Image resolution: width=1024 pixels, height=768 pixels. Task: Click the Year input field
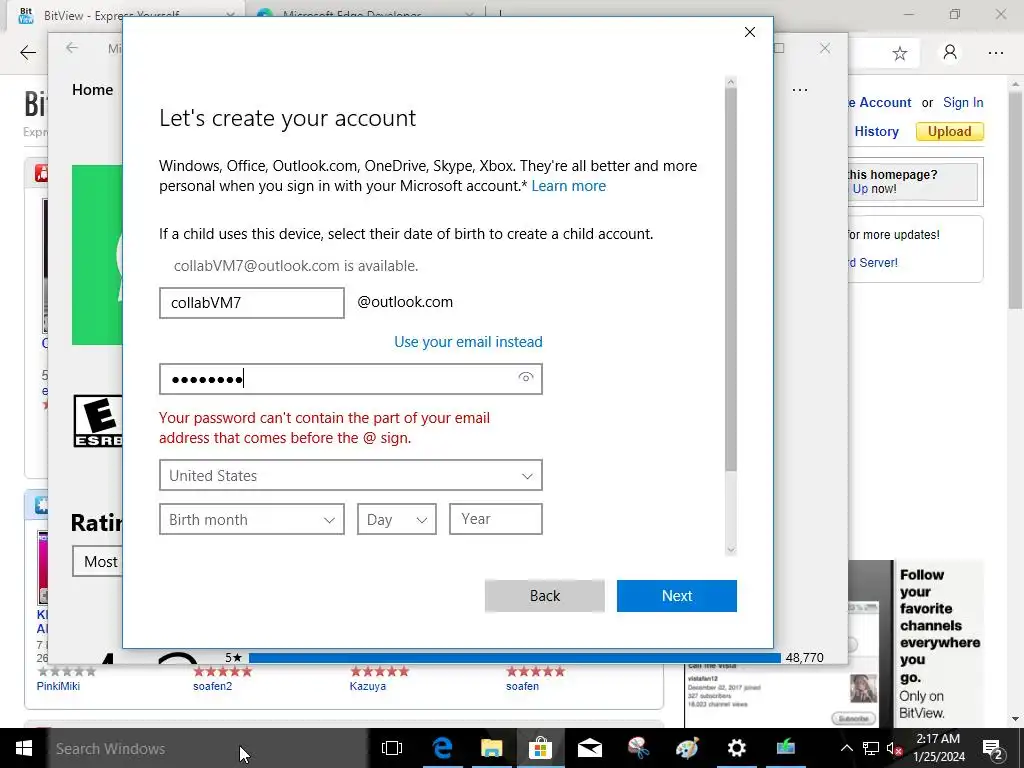coord(496,519)
